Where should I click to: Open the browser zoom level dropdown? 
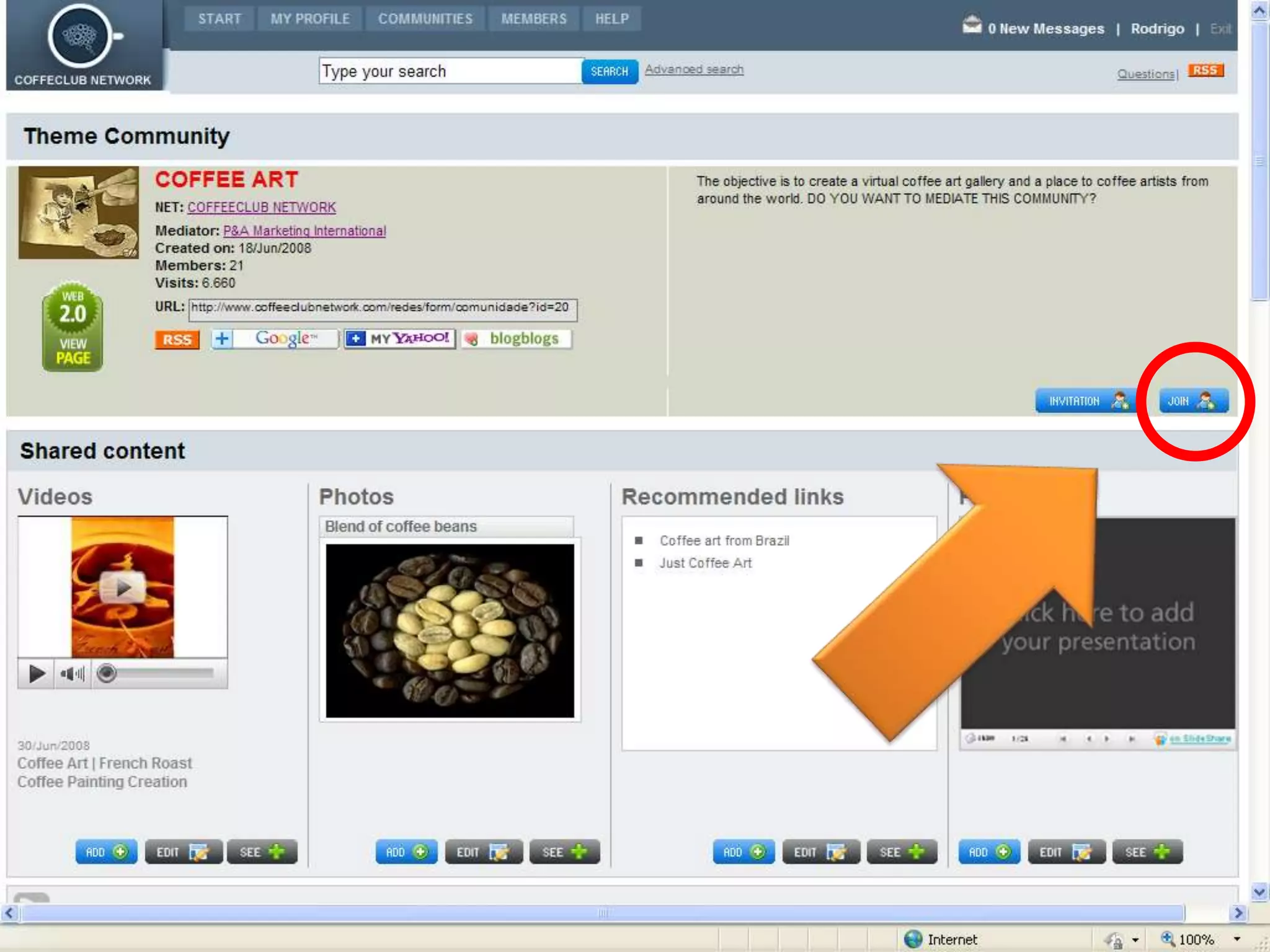pyautogui.click(x=1237, y=939)
